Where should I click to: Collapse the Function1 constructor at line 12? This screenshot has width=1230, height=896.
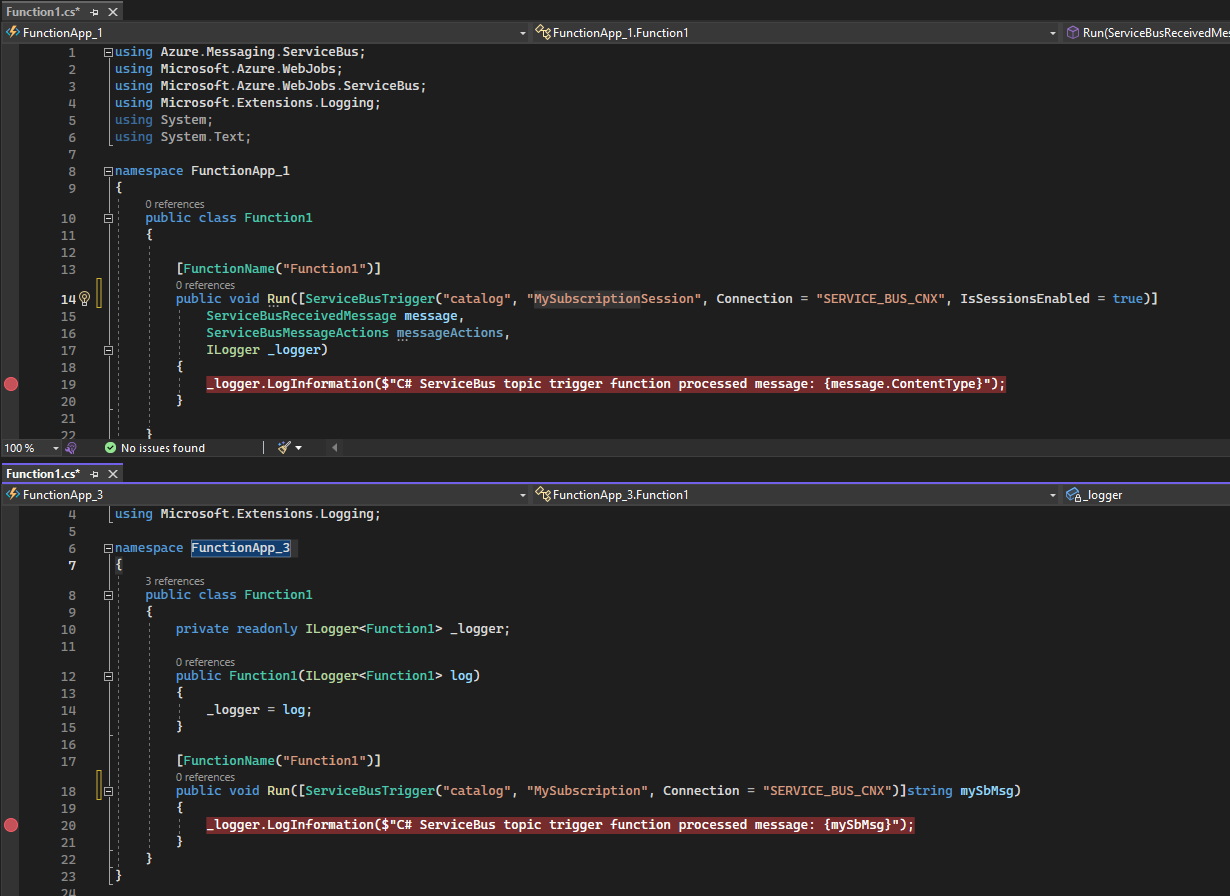coord(108,676)
